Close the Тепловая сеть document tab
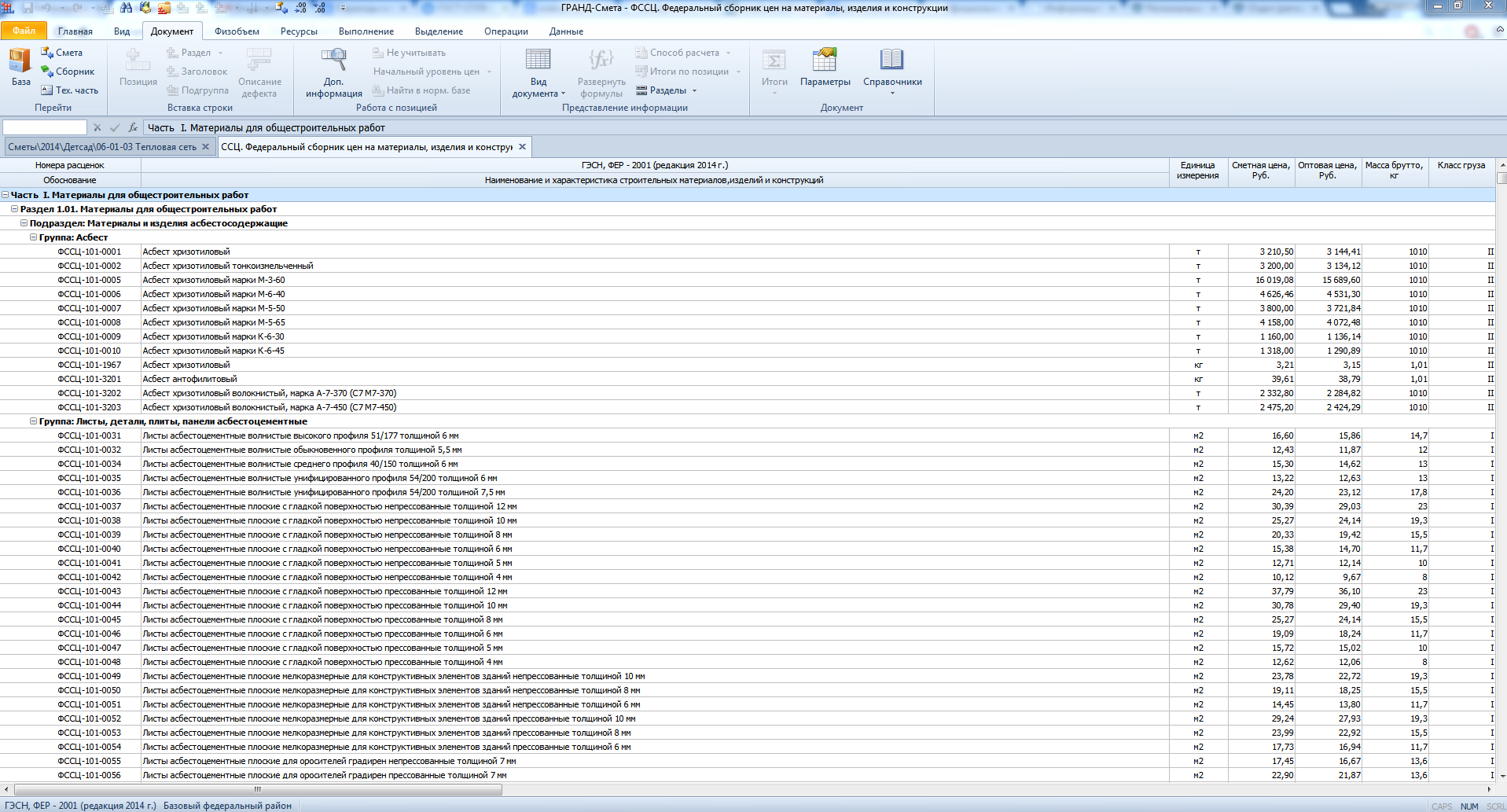The height and width of the screenshot is (812, 1507). [206, 147]
